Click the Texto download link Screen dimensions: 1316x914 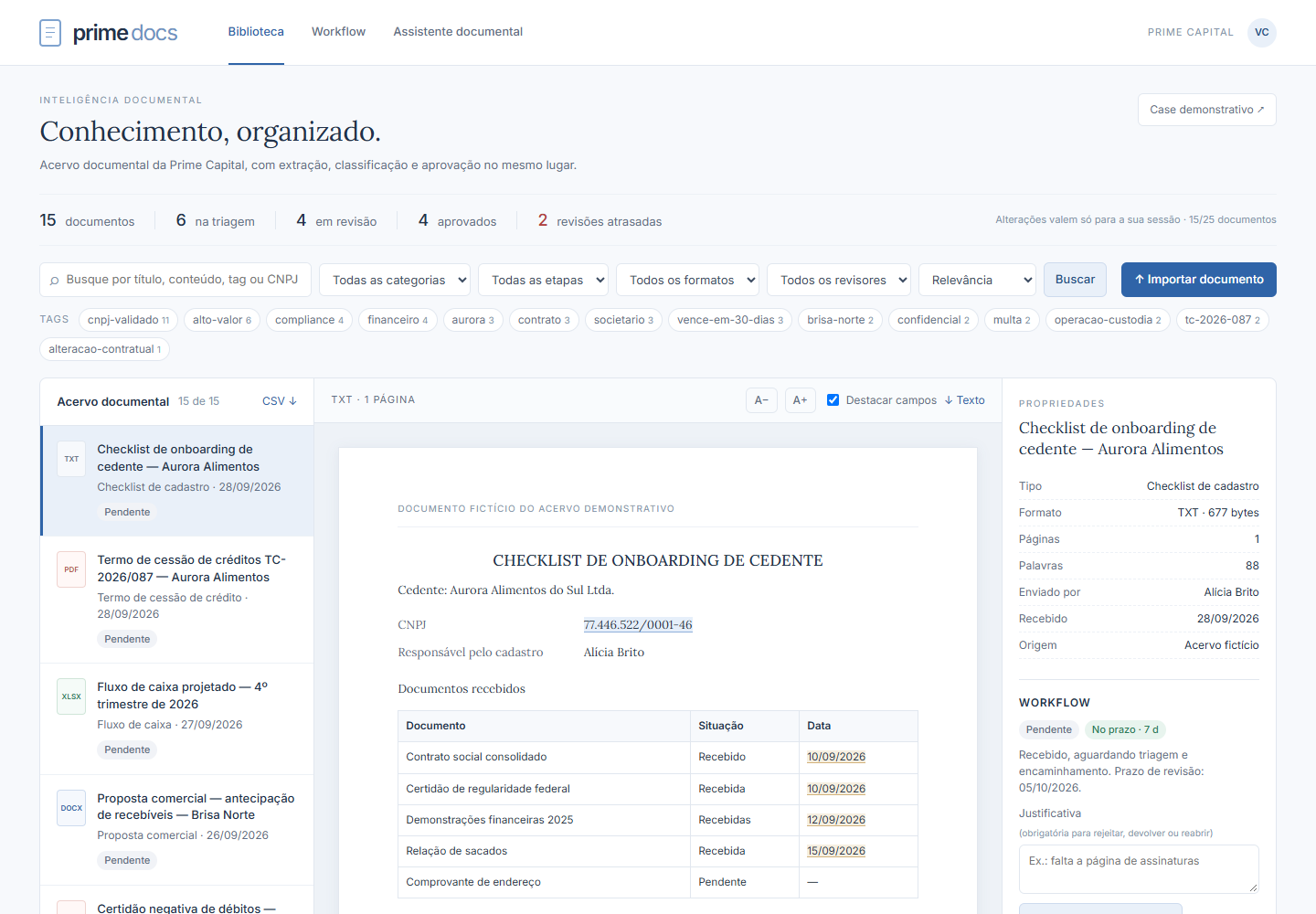965,400
